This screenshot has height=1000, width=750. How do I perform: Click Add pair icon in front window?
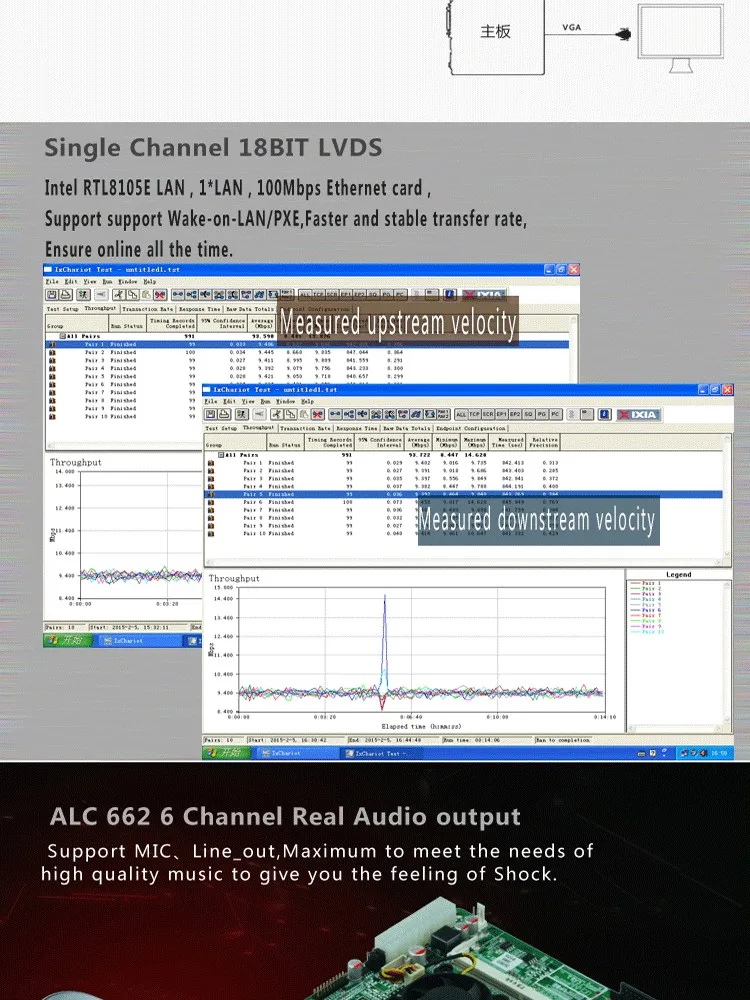coord(335,414)
